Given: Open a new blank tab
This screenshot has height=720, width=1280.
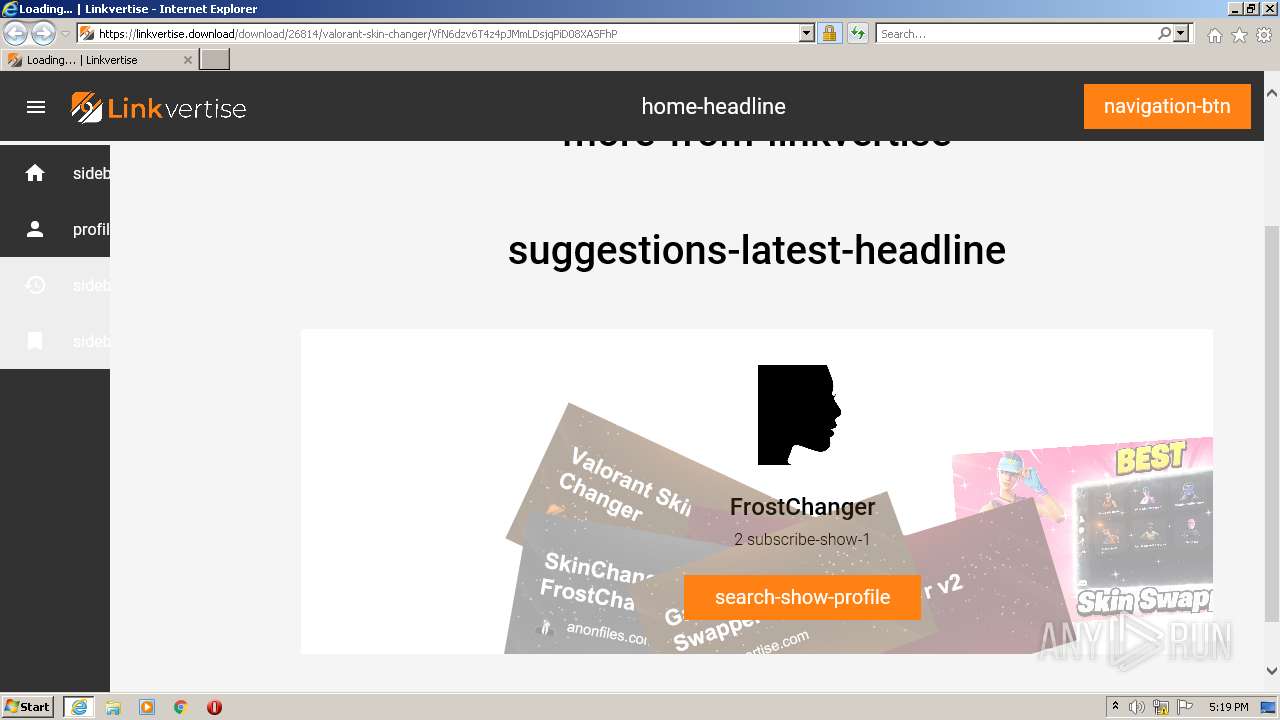Looking at the screenshot, I should 214,60.
